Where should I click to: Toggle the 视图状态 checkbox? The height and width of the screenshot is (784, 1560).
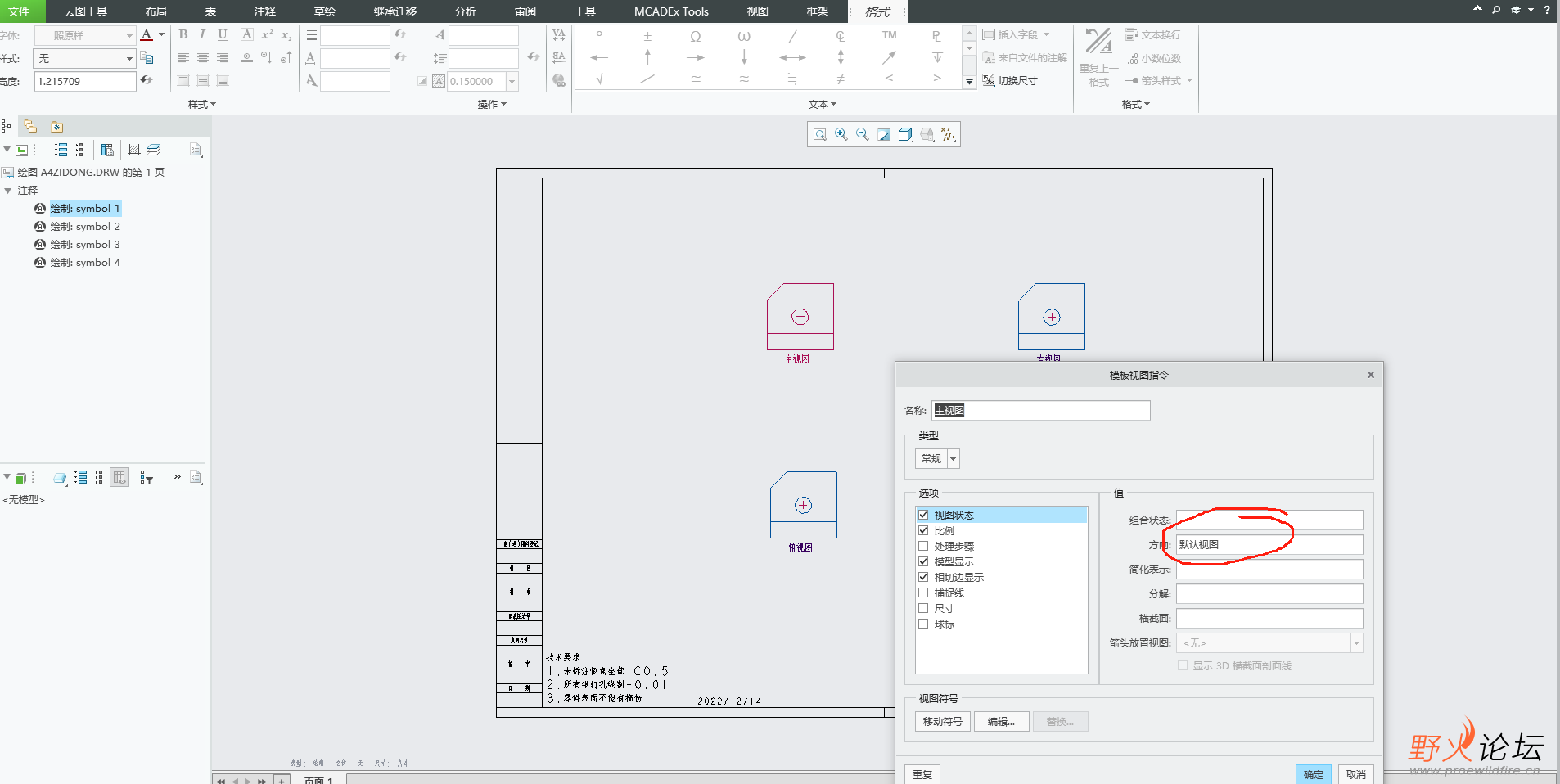click(x=923, y=515)
